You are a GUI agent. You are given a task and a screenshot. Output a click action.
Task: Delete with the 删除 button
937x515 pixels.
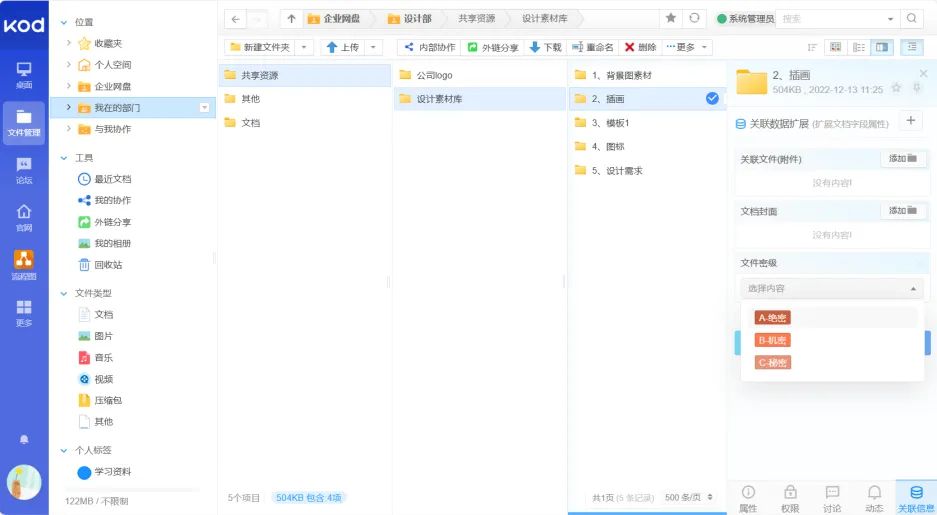640,47
